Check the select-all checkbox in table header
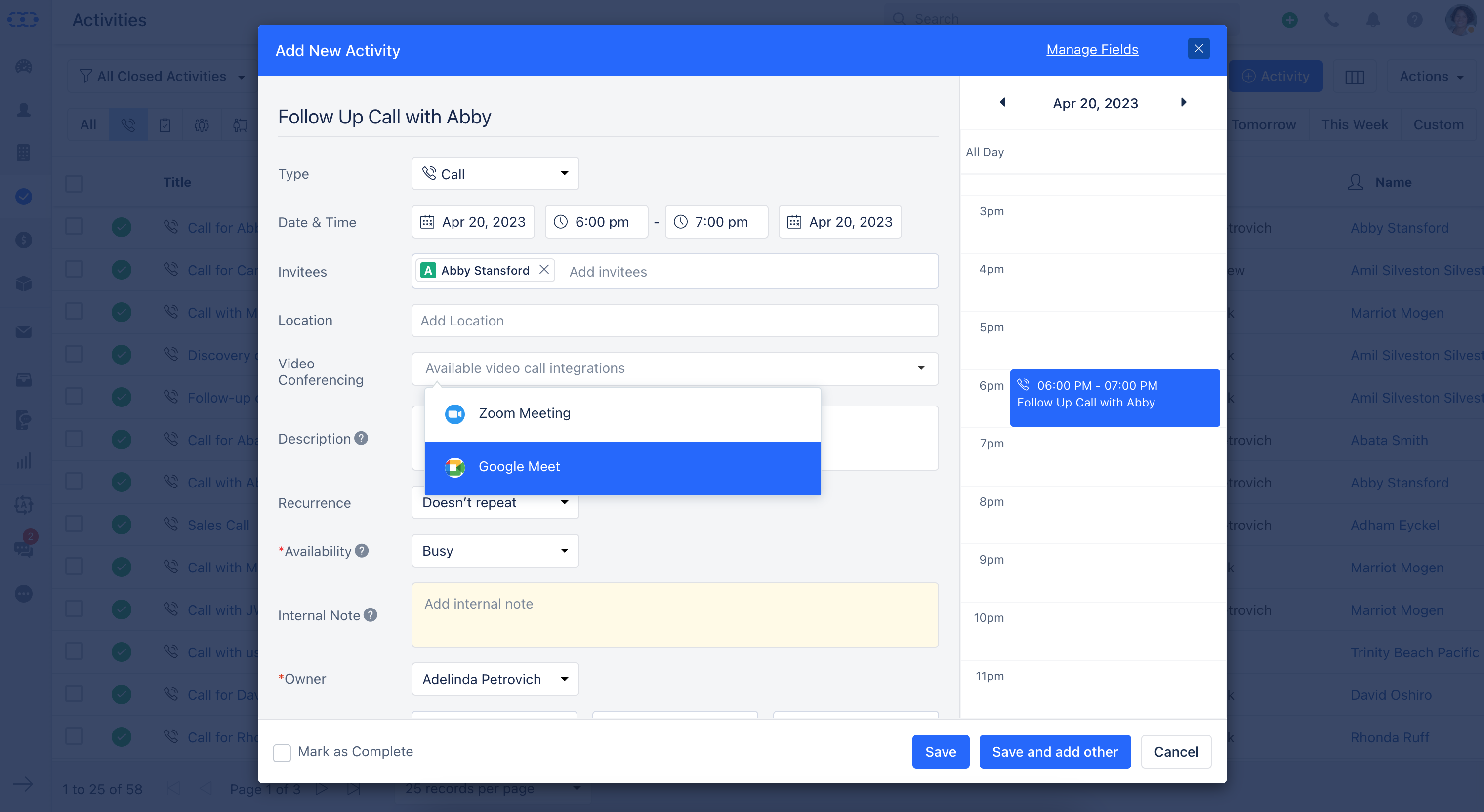 click(x=74, y=183)
